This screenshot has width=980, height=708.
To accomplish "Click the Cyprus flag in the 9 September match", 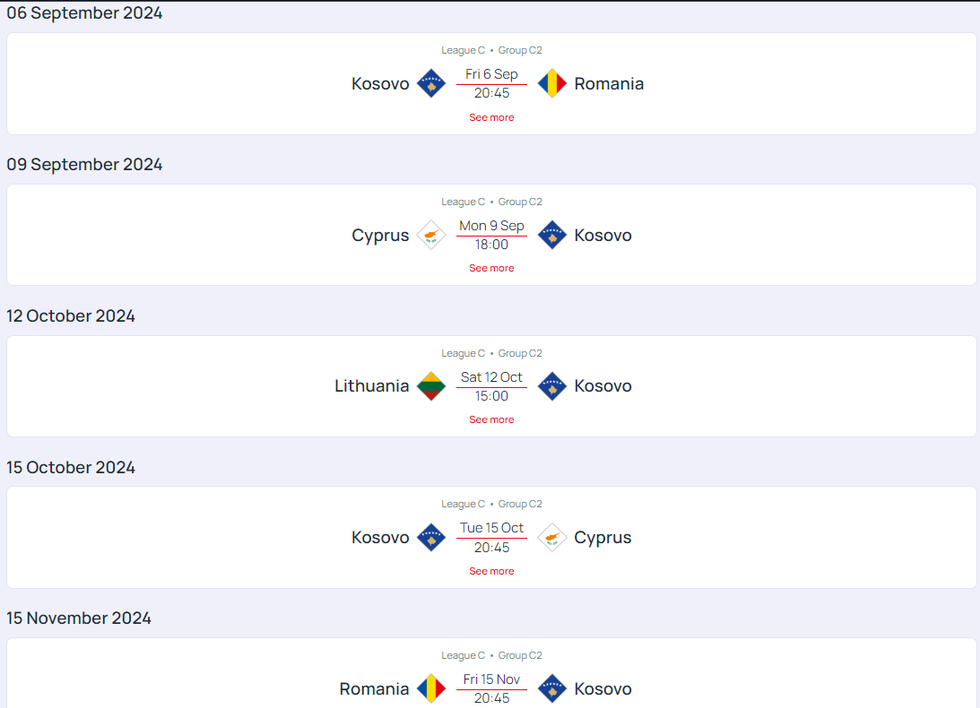I will 431,235.
